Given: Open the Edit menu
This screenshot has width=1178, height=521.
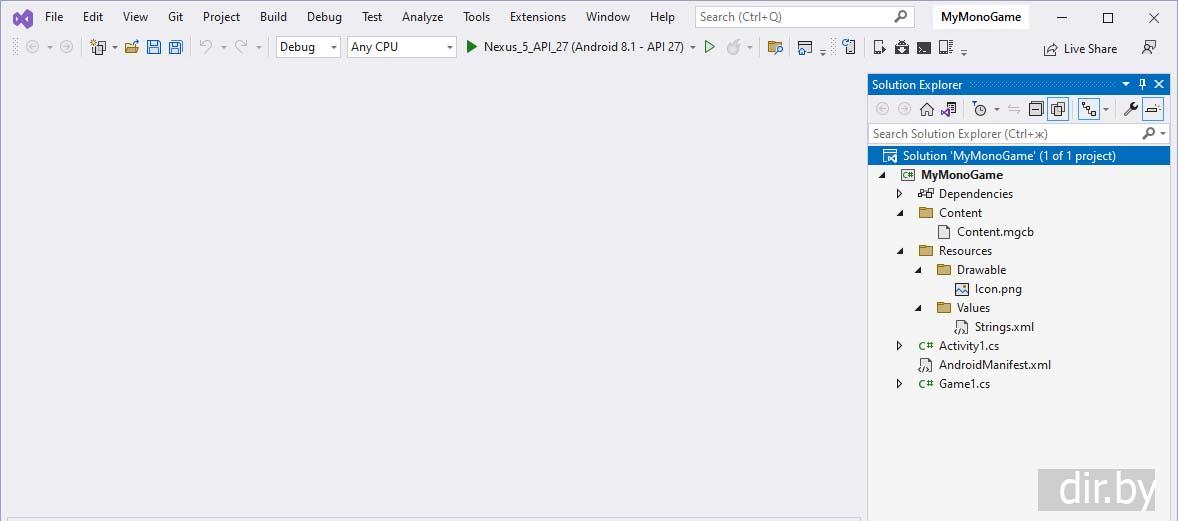Looking at the screenshot, I should tap(93, 17).
